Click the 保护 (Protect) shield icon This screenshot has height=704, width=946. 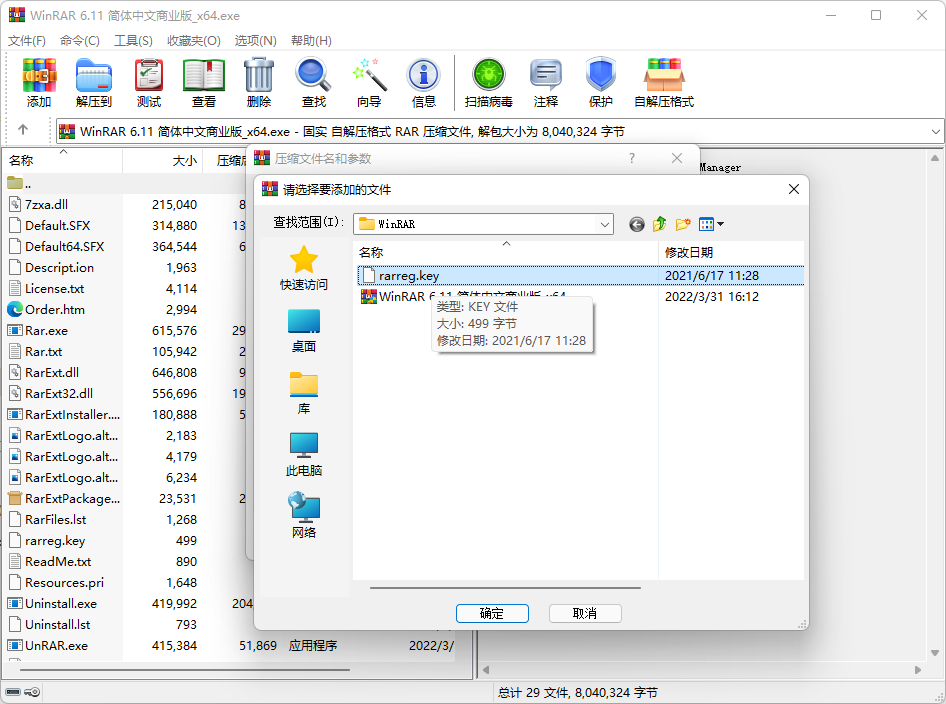coord(600,82)
